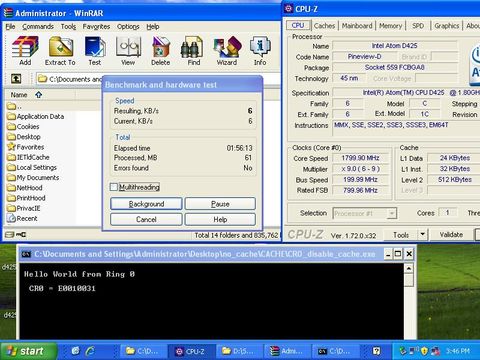Select the My Documents folder
480x360 pixels.
click(33, 178)
